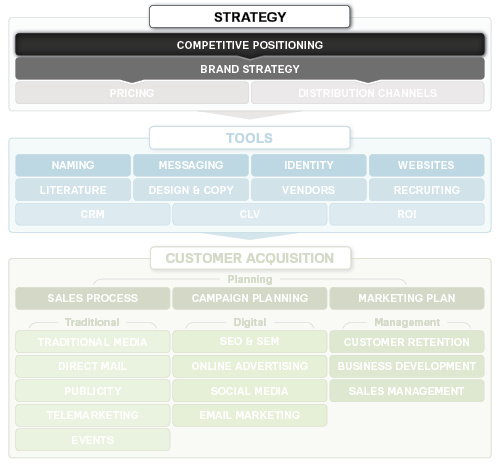Image resolution: width=500 pixels, height=466 pixels.
Task: Select the ROI tile
Action: [x=407, y=214]
